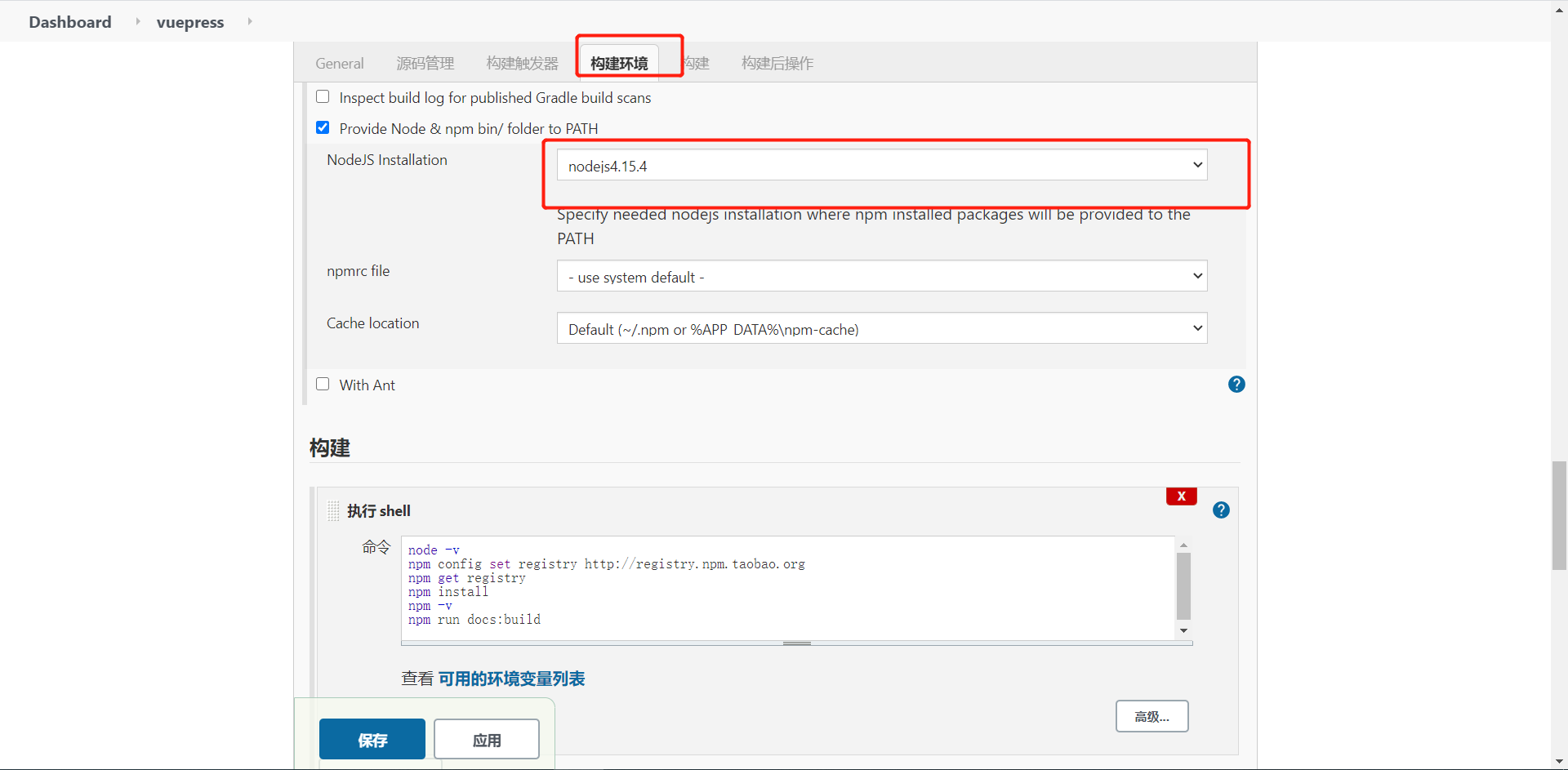Click the textarea resize handle bar

coord(797,643)
